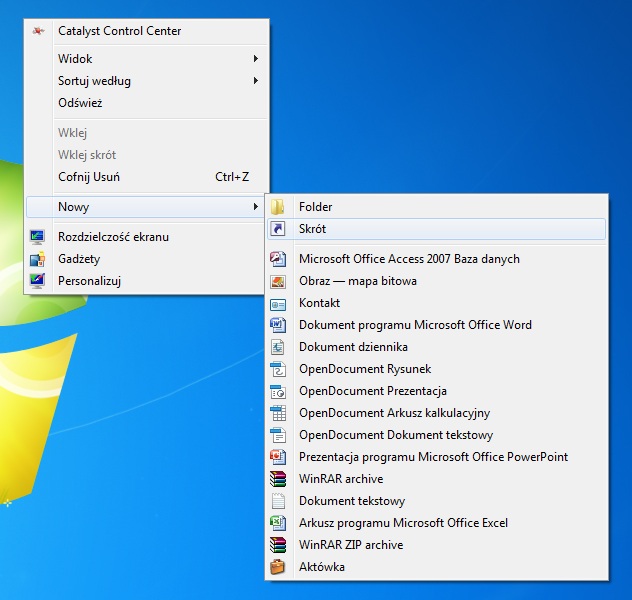The image size is (632, 600).
Task: Expand the Sortuj według submenu arrow
Action: 256,81
